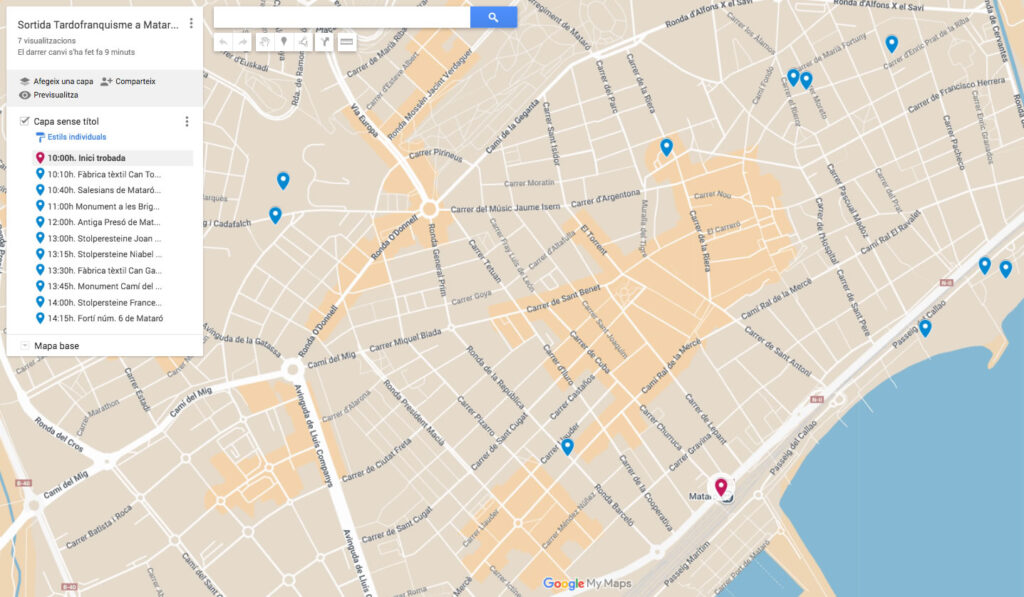Image resolution: width=1024 pixels, height=597 pixels.
Task: Select the Draw a line tool
Action: coord(303,42)
